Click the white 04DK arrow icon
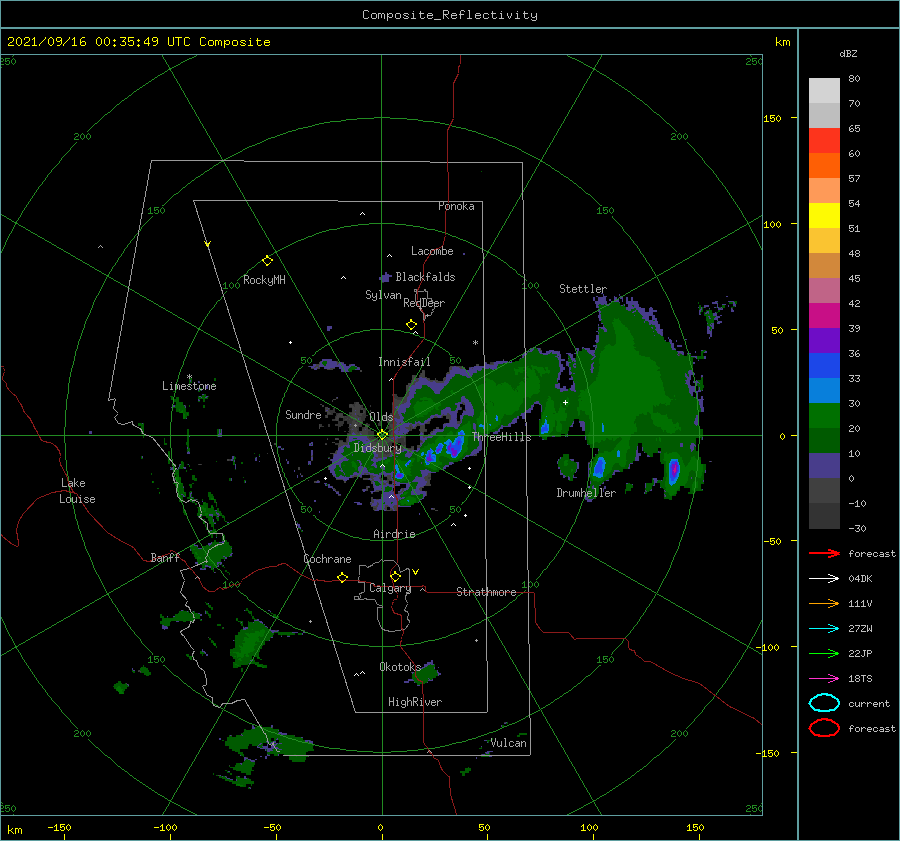 coord(824,579)
